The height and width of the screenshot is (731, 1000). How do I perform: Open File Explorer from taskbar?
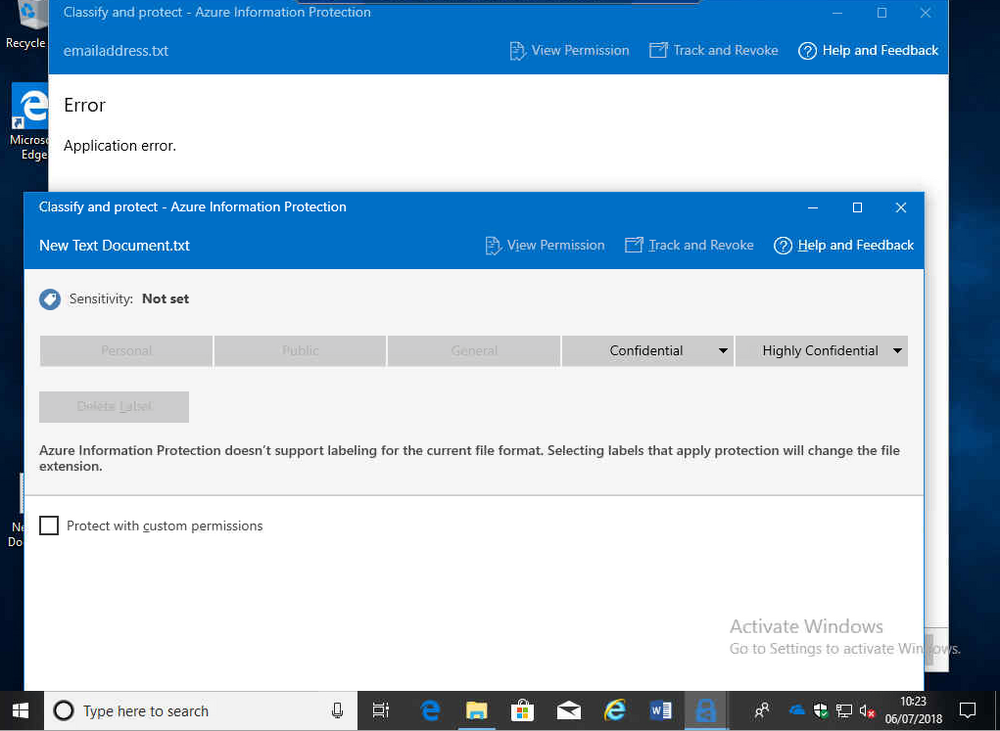point(476,711)
